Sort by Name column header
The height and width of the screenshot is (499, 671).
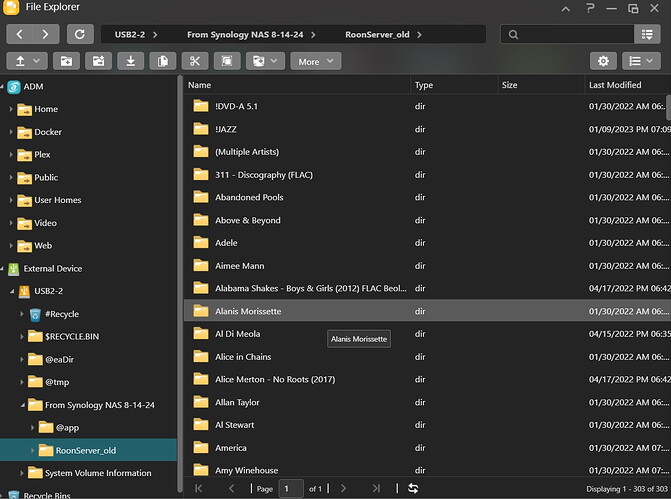(297, 85)
